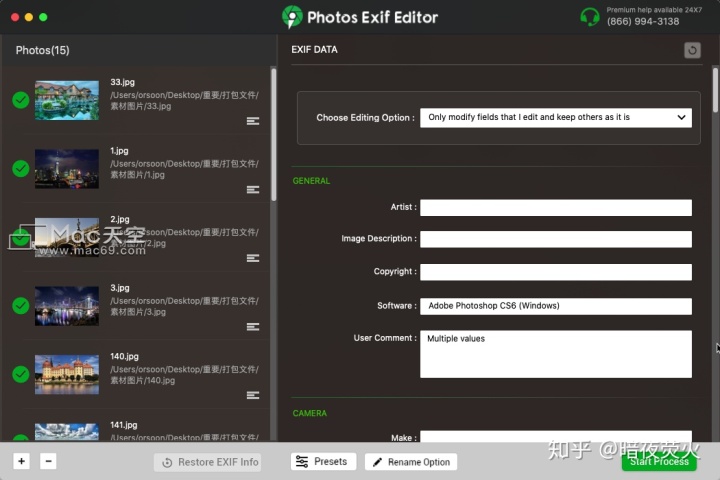Click the 3.jpg file name
This screenshot has width=720, height=480.
(x=120, y=288)
